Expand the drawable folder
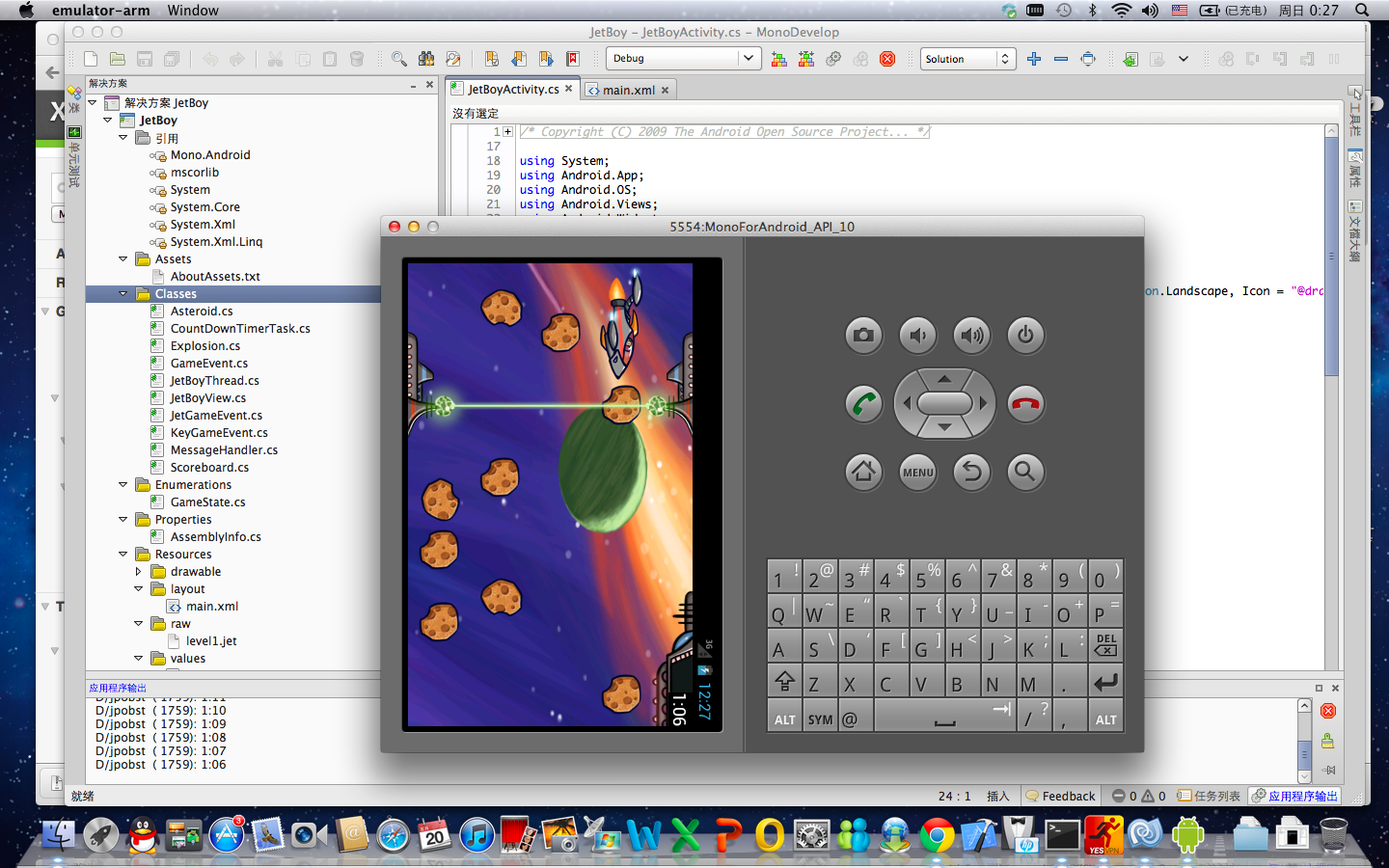The width and height of the screenshot is (1389, 868). (x=139, y=572)
